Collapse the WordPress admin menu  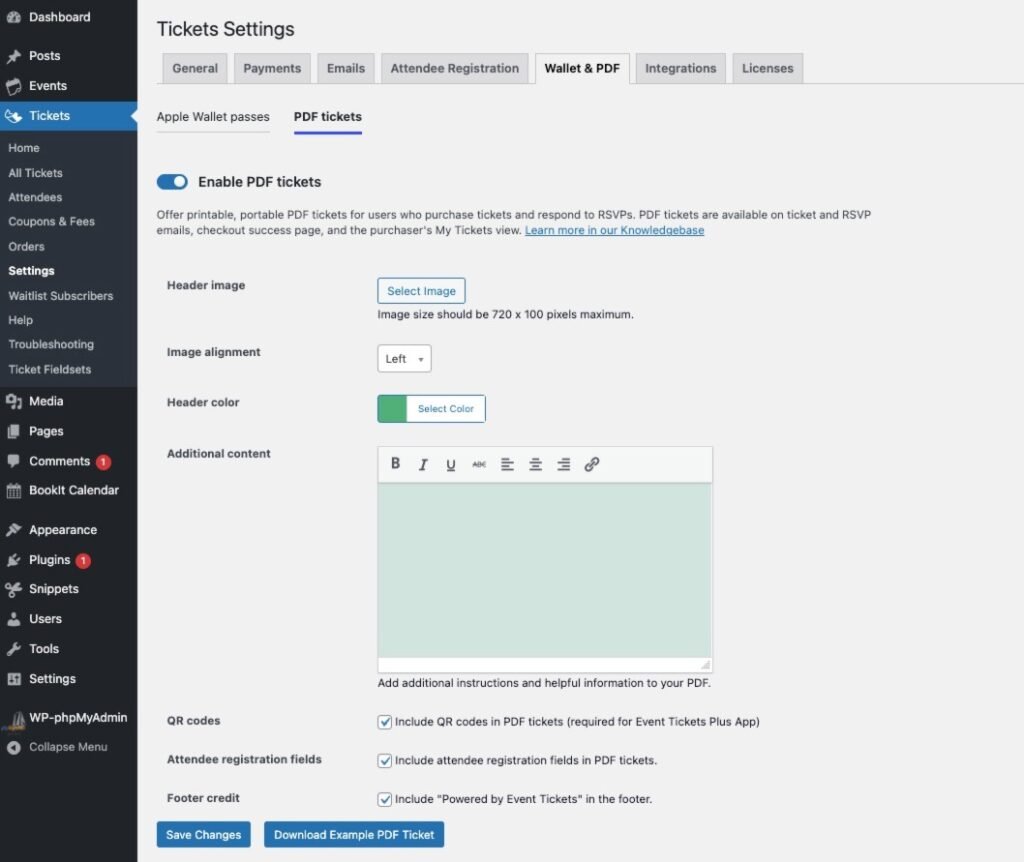(x=67, y=747)
